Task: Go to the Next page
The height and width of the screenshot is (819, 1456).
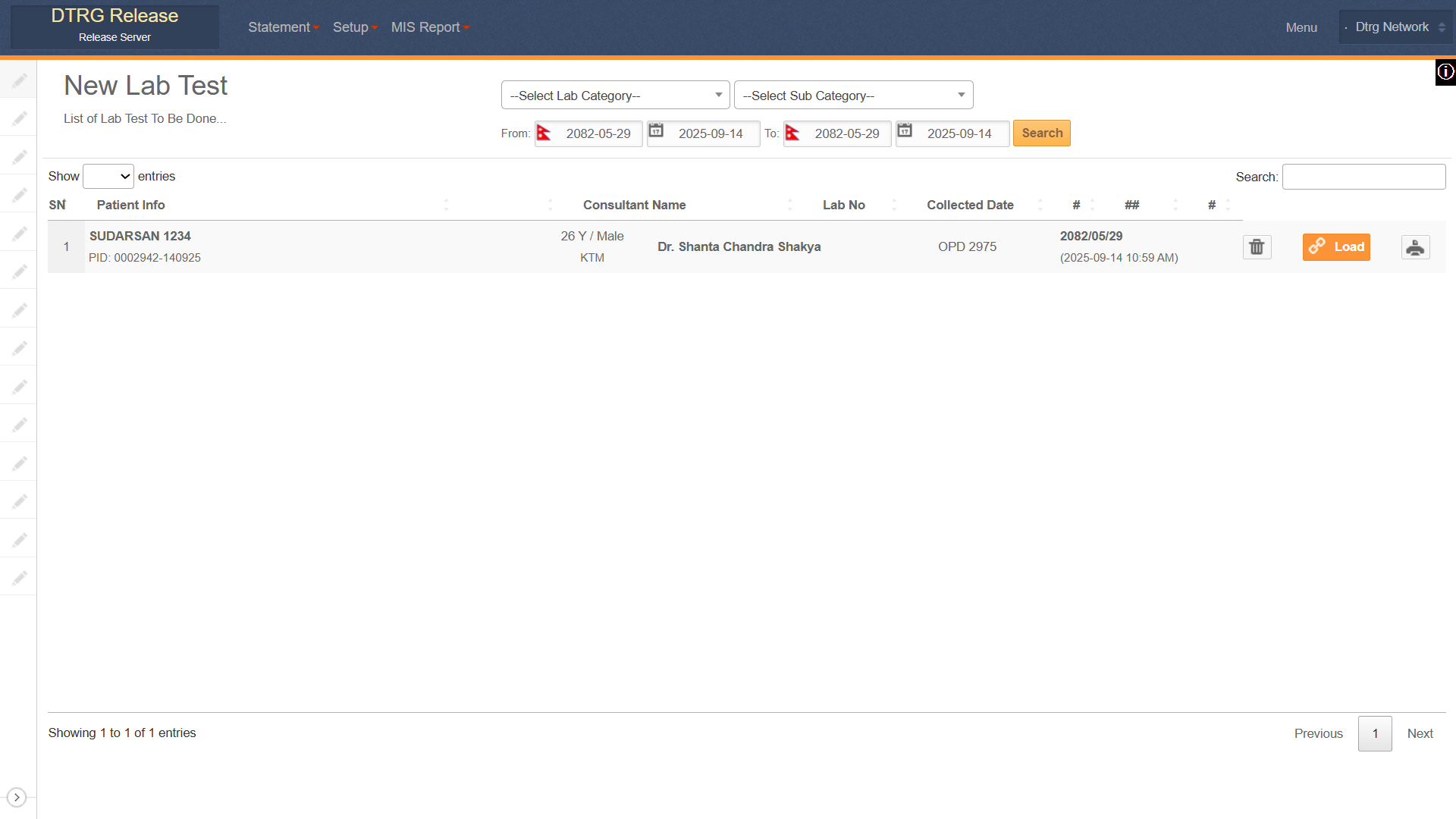Action: pos(1420,733)
